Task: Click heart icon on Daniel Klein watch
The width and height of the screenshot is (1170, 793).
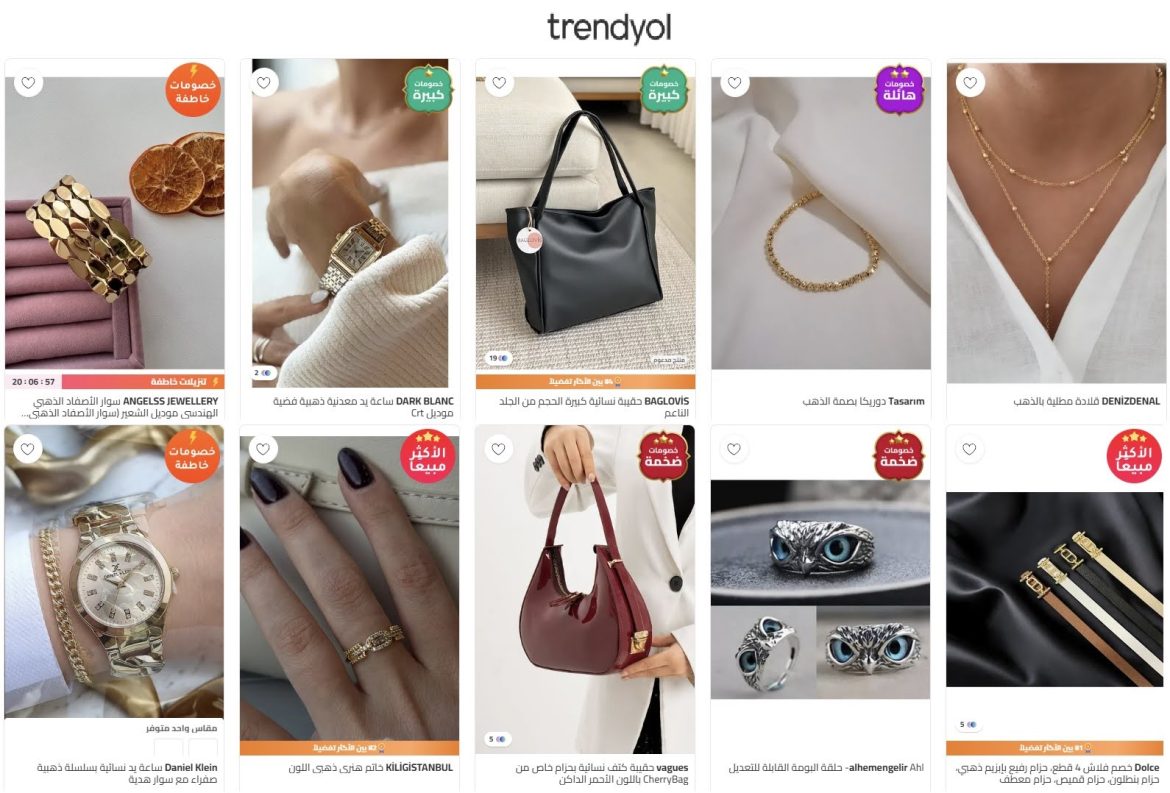Action: point(28,449)
